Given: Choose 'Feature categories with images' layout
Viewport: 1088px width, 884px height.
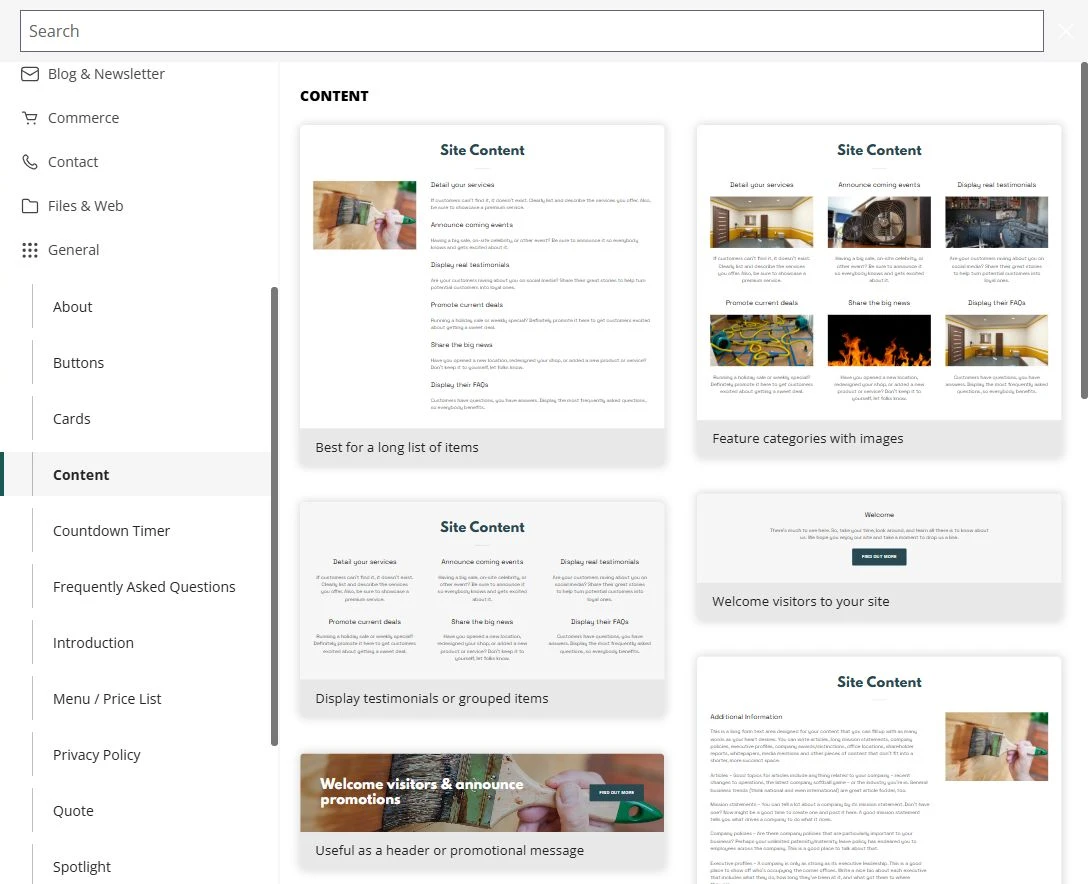Looking at the screenshot, I should [879, 291].
